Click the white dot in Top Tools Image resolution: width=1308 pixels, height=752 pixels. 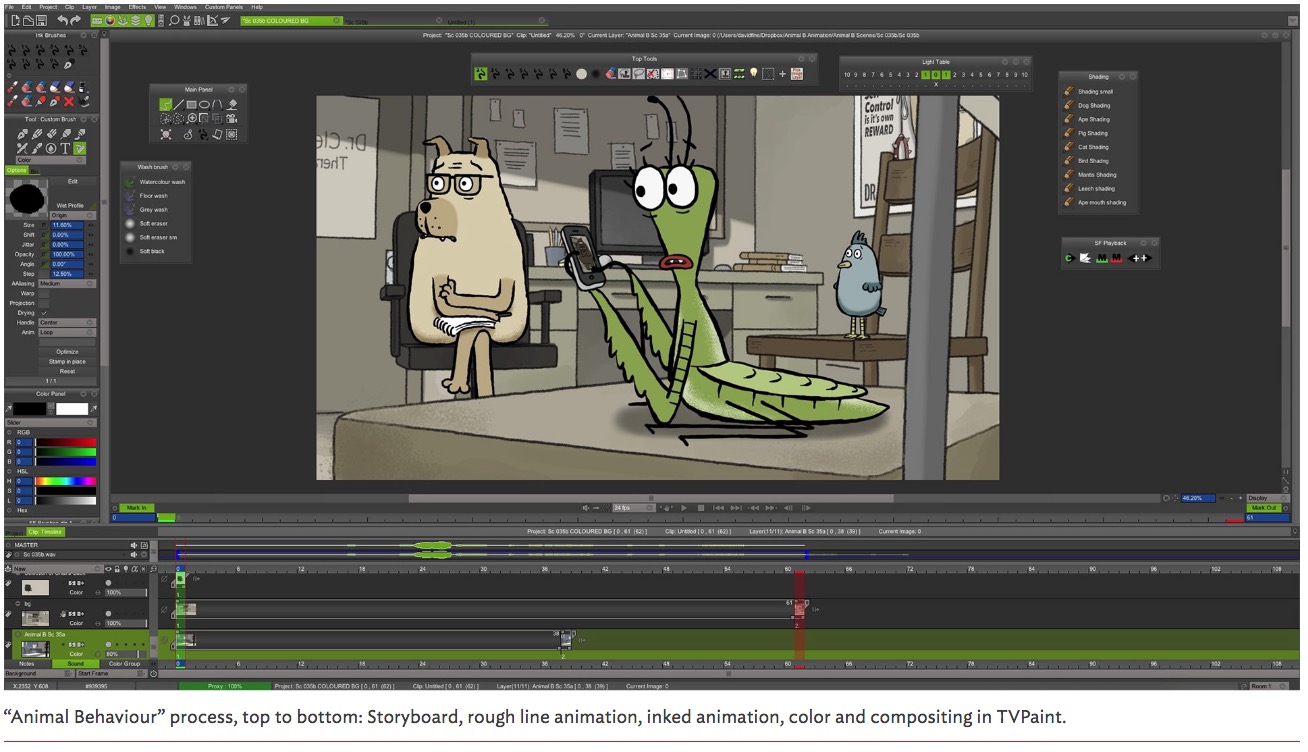(x=581, y=73)
